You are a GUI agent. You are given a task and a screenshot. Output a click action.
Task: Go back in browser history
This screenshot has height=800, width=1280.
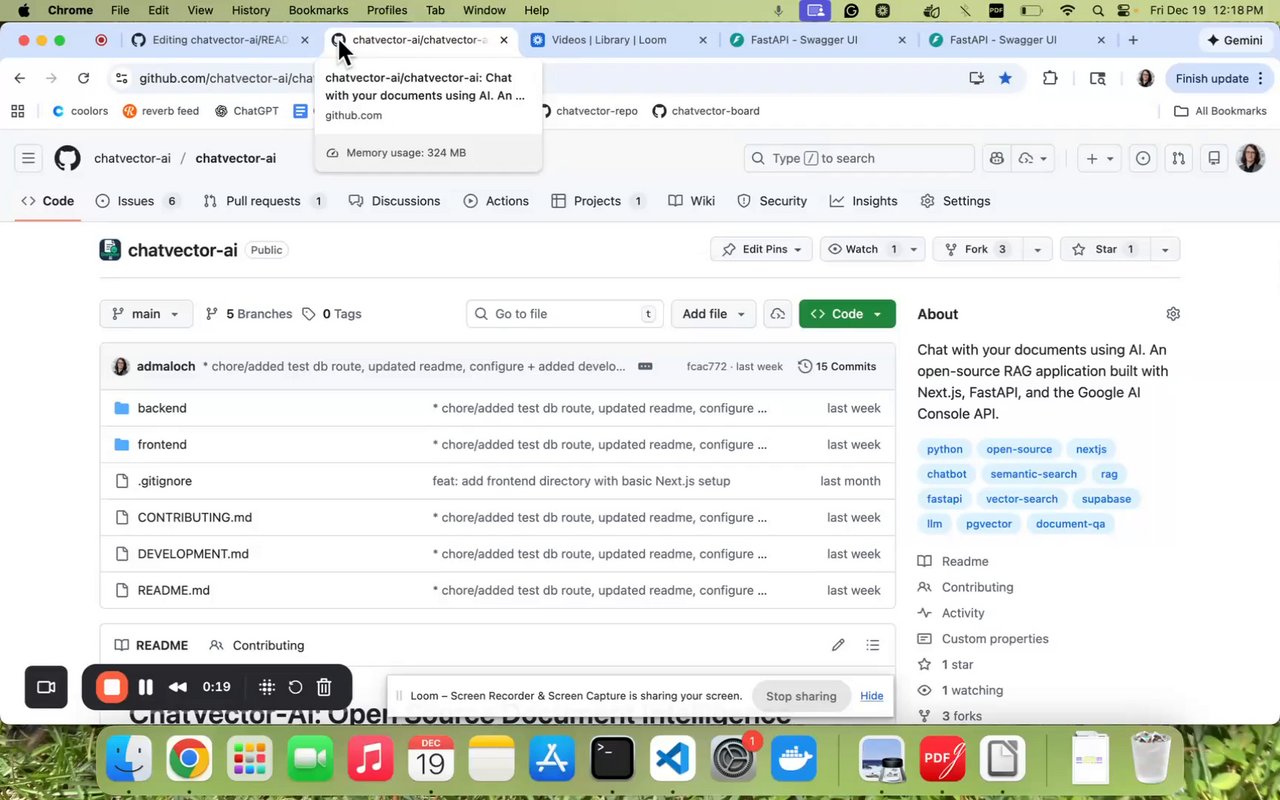click(20, 78)
